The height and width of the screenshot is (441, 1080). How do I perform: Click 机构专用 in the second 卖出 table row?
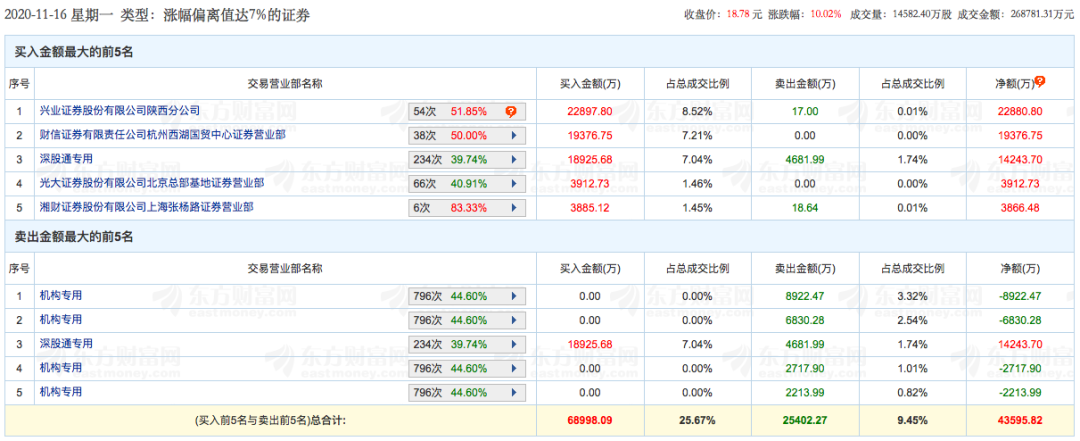click(60, 320)
